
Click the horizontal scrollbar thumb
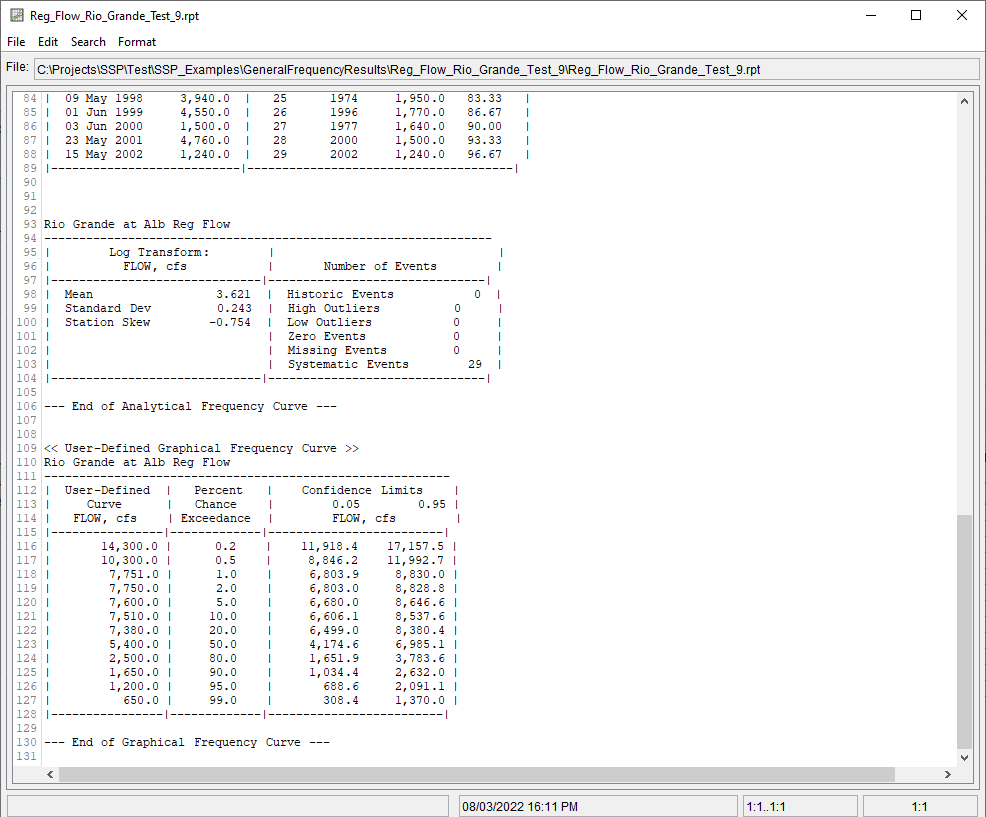[477, 774]
